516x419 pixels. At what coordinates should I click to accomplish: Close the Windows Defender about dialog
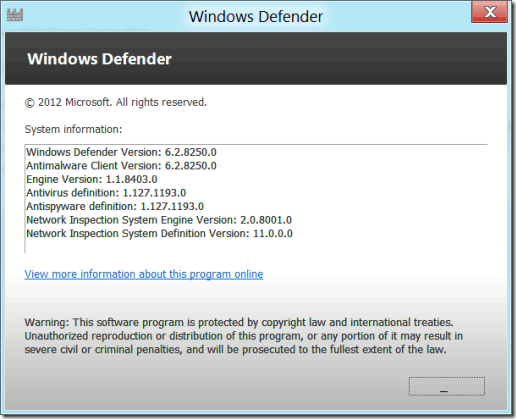click(489, 12)
